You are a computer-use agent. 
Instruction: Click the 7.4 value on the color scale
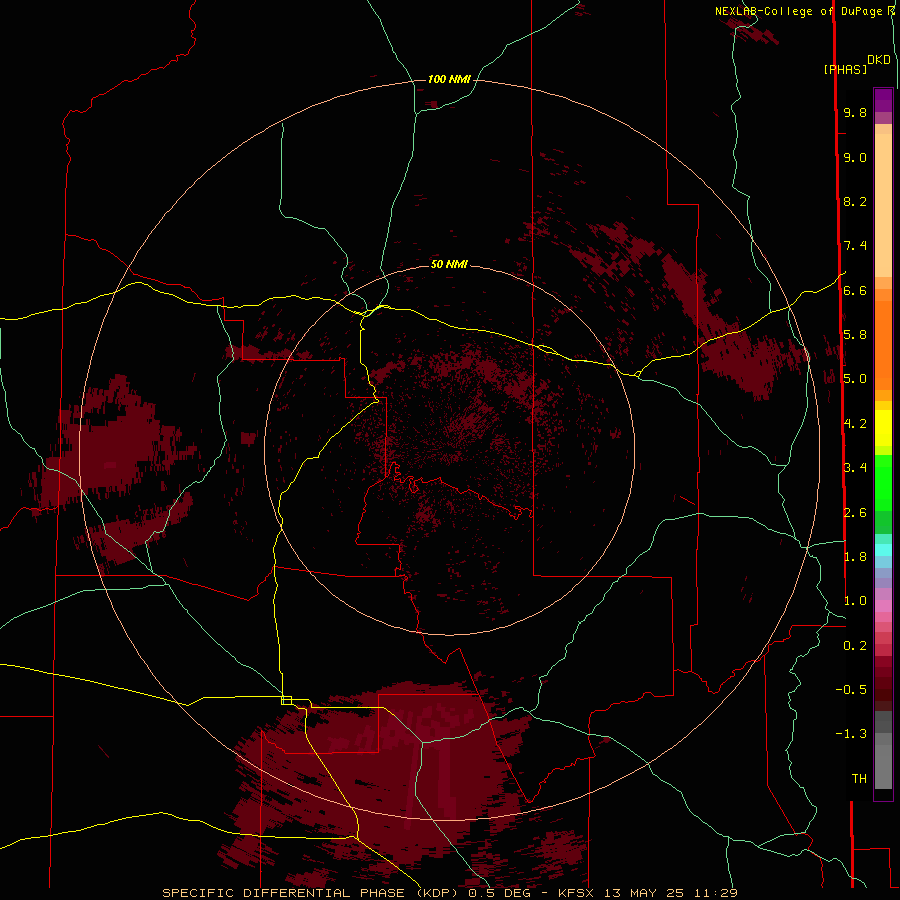coord(855,246)
